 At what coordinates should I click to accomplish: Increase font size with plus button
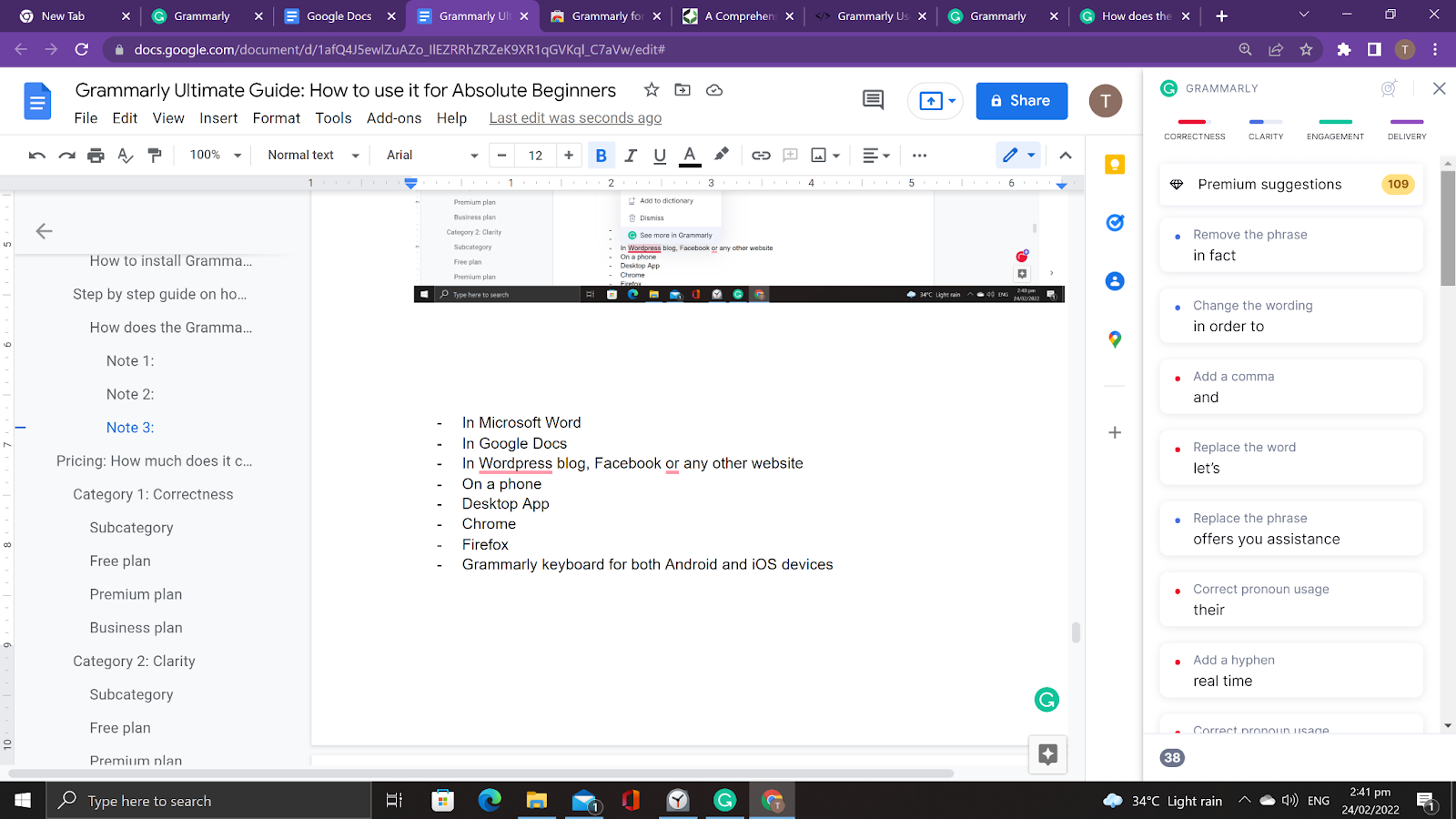(569, 156)
